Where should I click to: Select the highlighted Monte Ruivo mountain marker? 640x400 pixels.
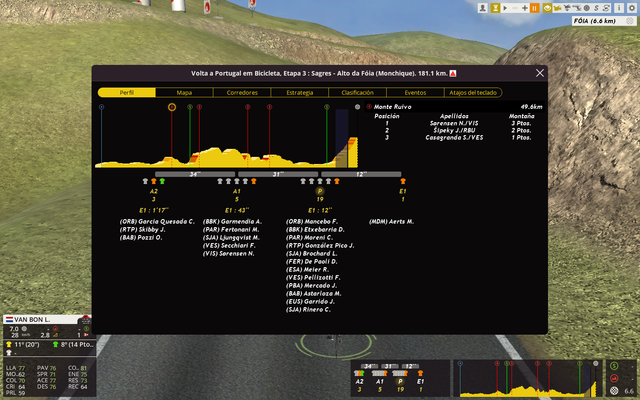point(172,107)
